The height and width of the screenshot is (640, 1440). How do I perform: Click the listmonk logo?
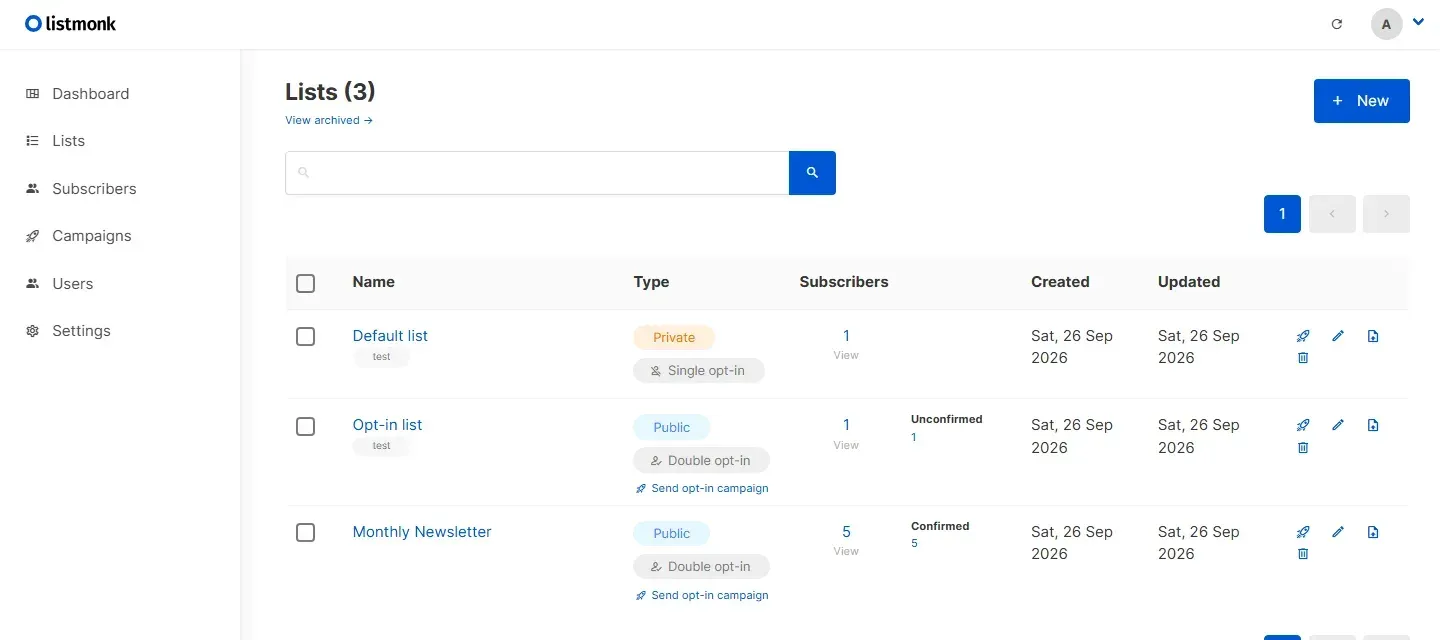tap(71, 23)
